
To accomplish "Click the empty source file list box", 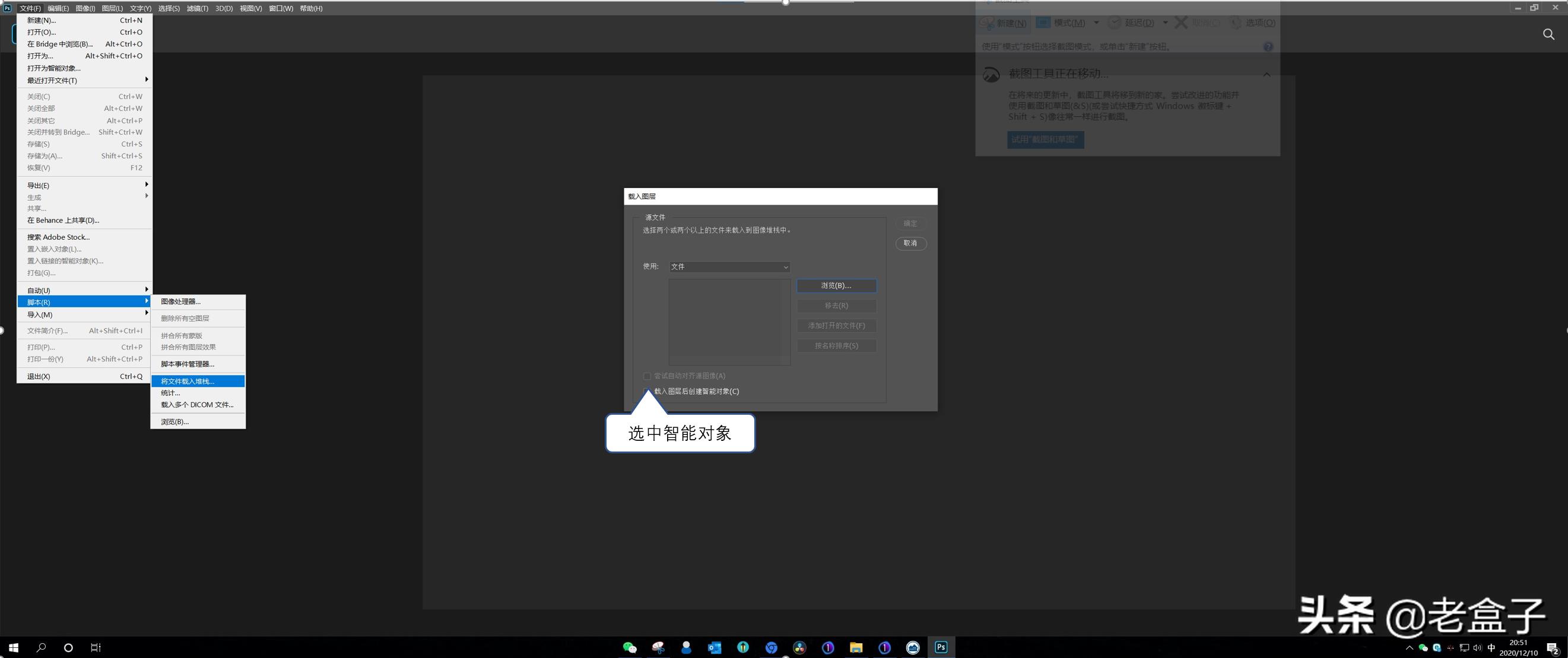I will [728, 321].
